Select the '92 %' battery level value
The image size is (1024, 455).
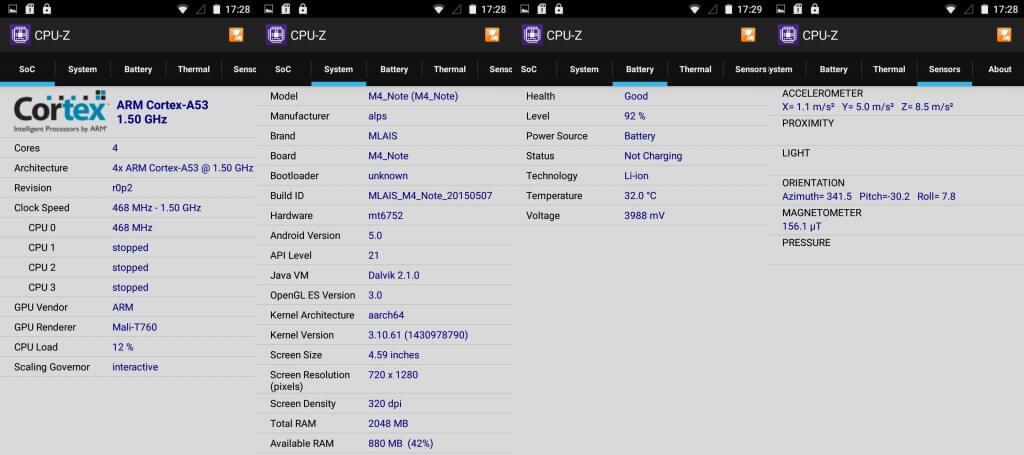click(635, 116)
